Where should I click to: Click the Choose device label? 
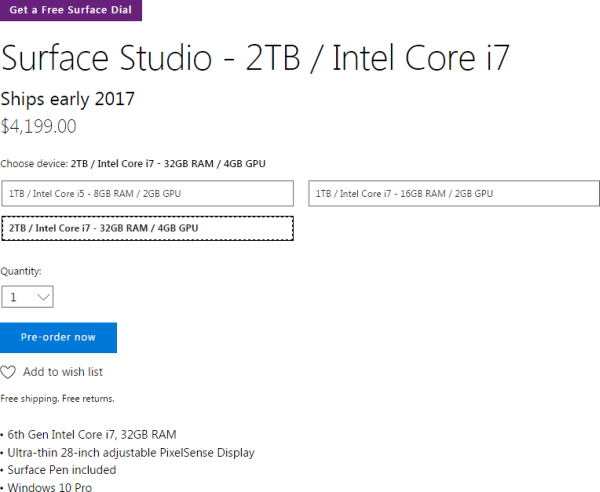point(33,163)
